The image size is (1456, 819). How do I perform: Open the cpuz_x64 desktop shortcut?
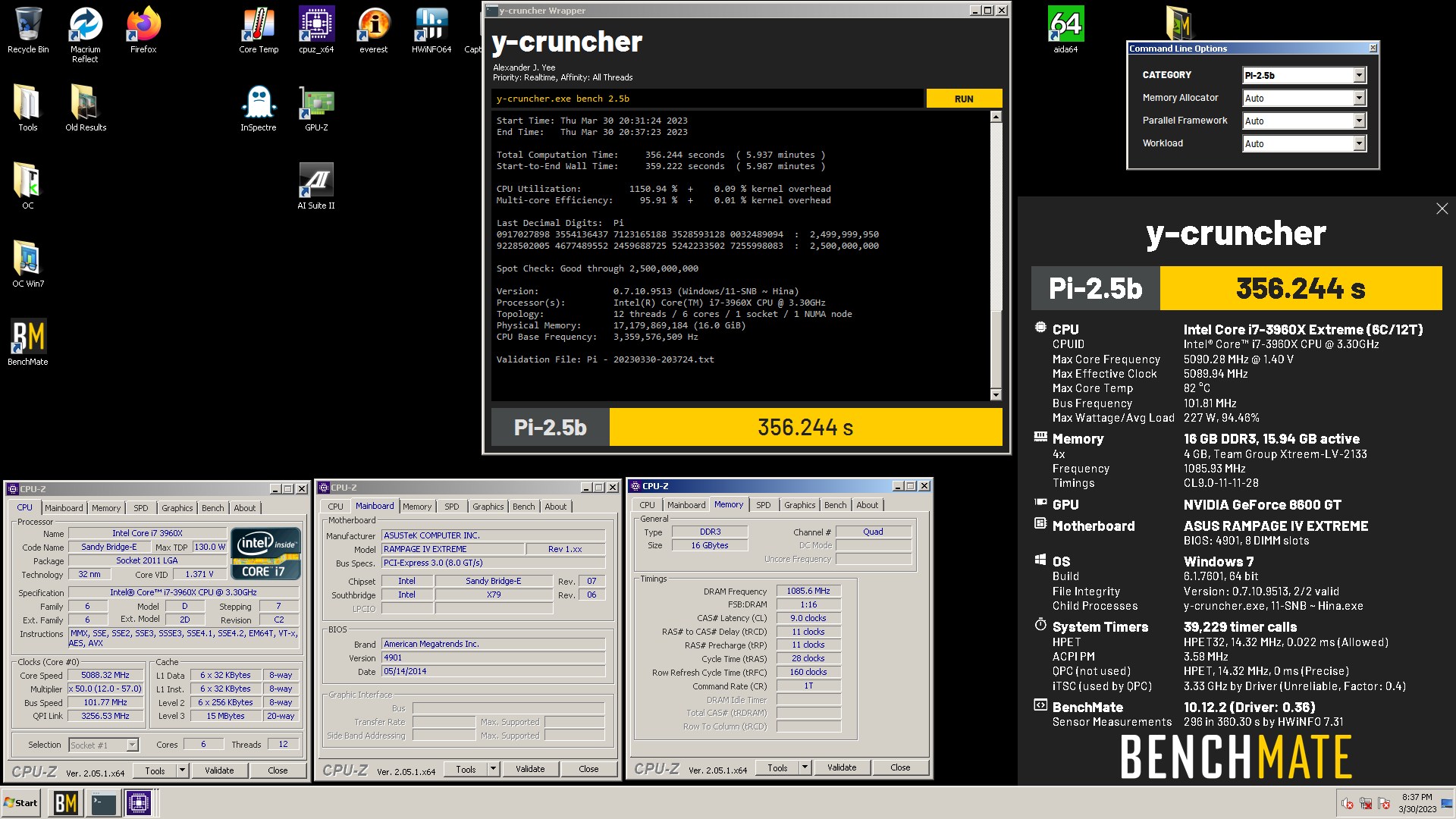(316, 30)
